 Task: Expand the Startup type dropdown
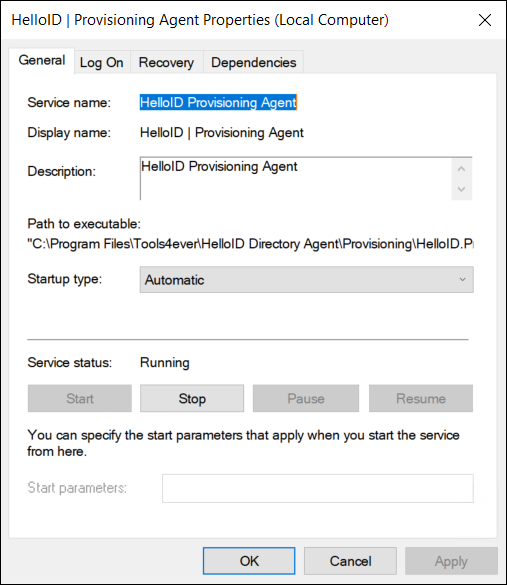(307, 279)
